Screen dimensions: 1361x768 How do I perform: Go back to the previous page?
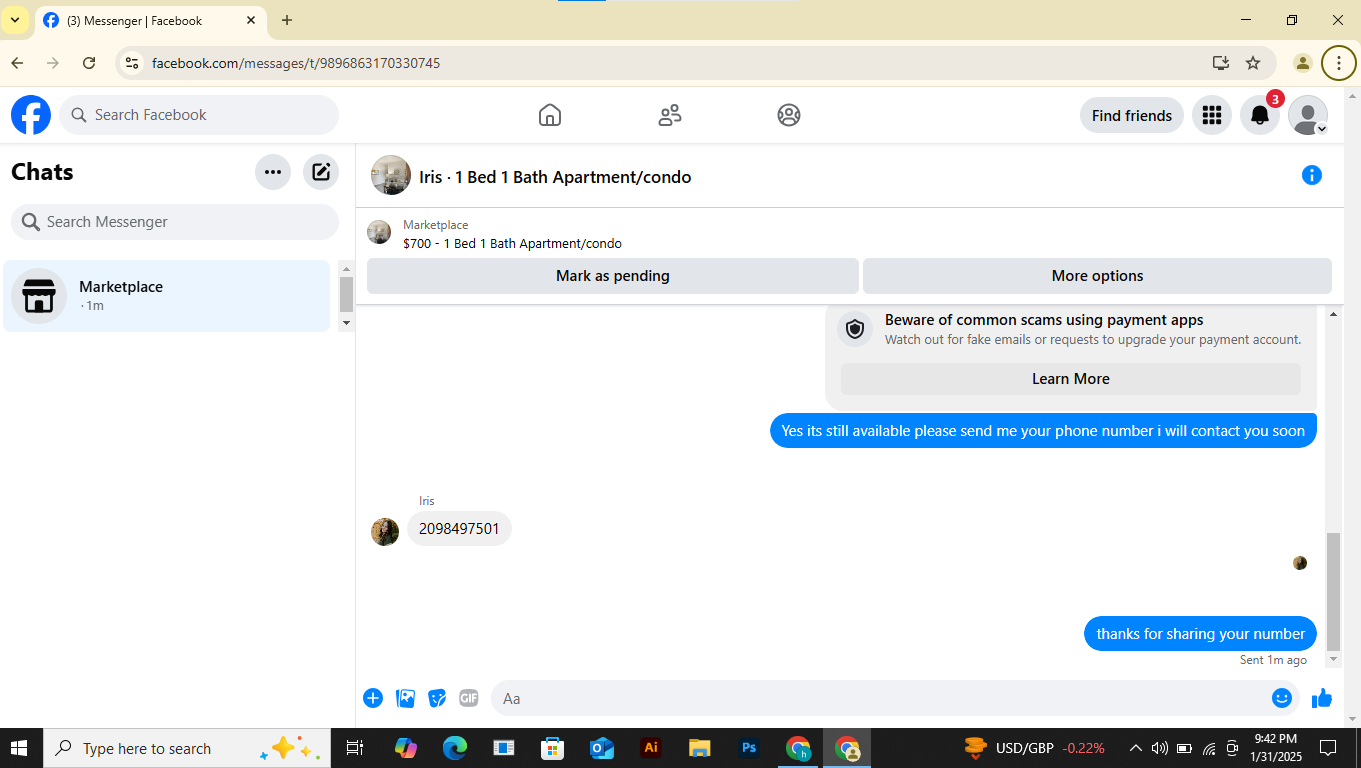tap(17, 63)
